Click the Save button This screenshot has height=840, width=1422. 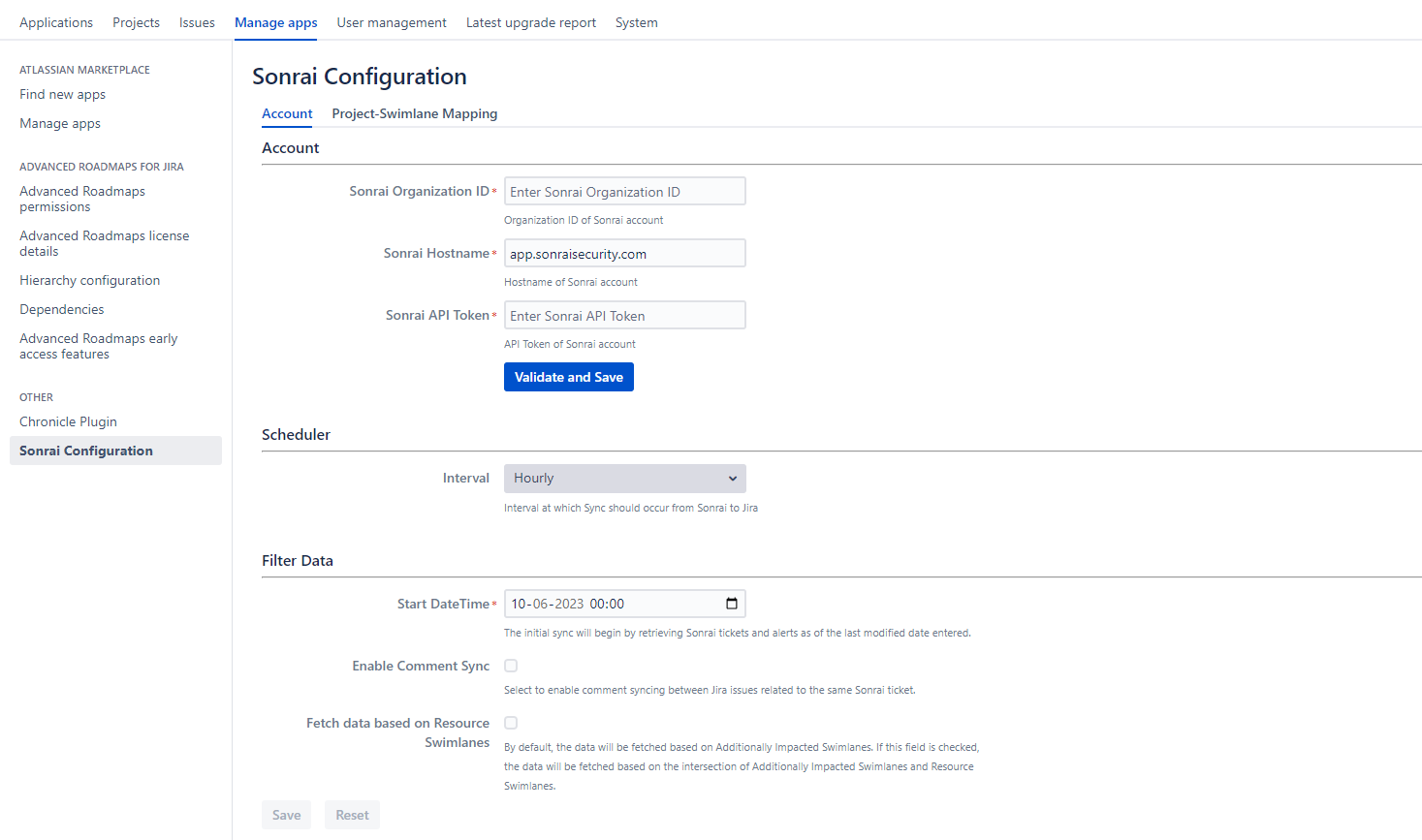(x=287, y=815)
